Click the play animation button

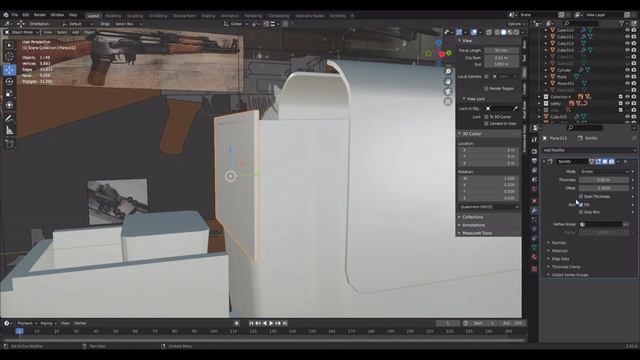tap(271, 323)
